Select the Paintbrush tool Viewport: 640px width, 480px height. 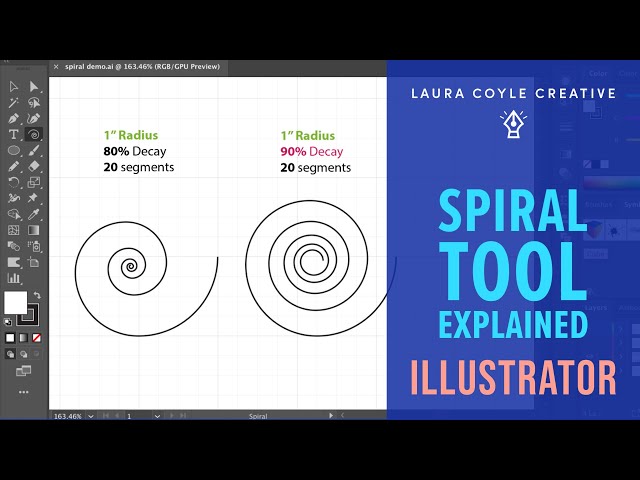[x=34, y=150]
